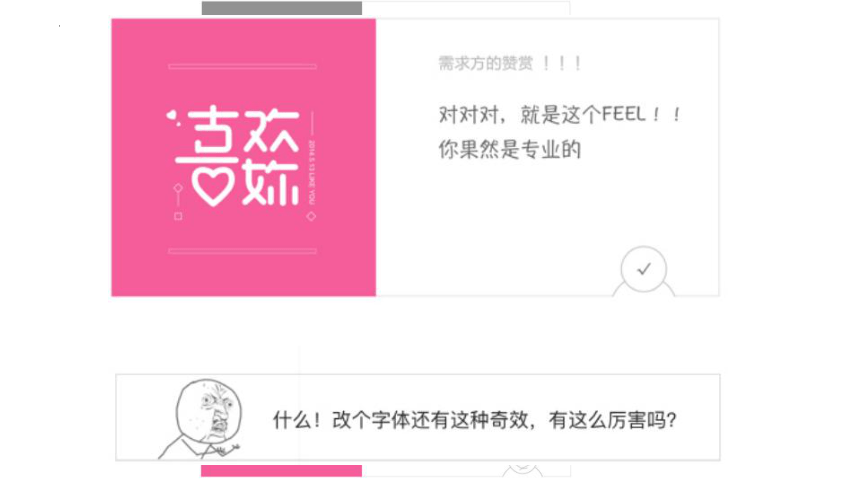Click the line 你果然是专业的
The height and width of the screenshot is (484, 860).
(x=509, y=149)
